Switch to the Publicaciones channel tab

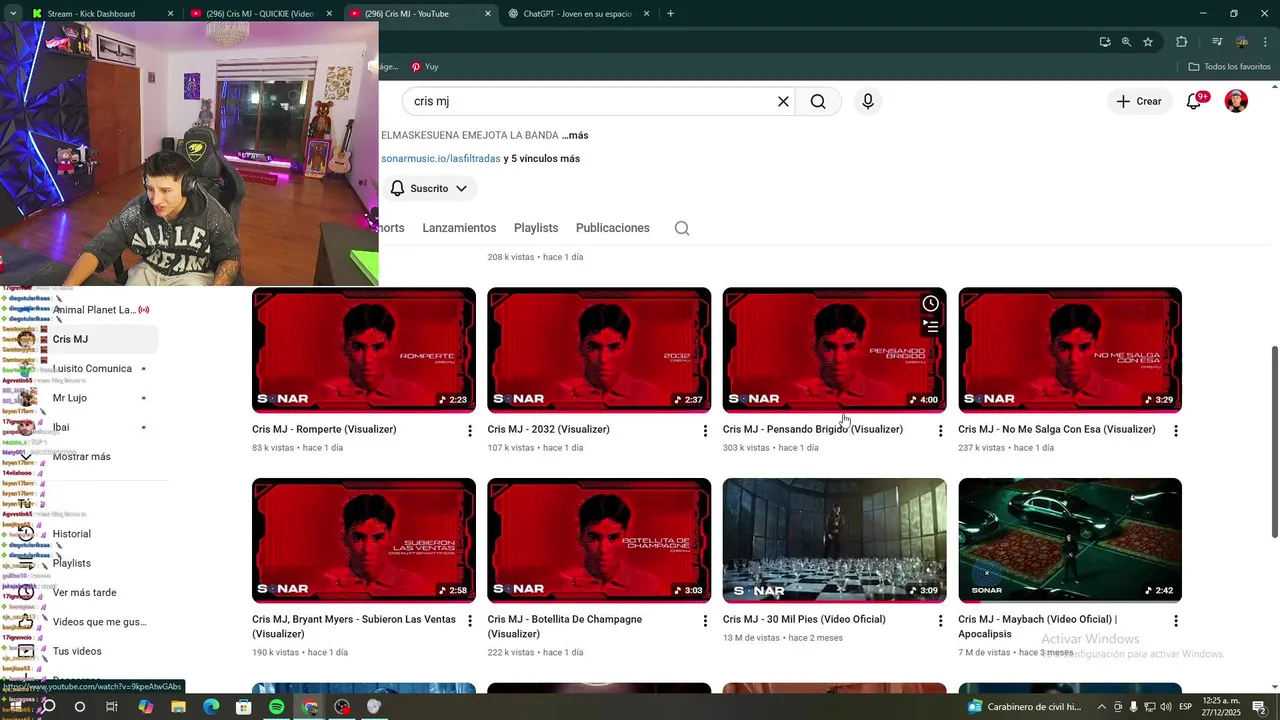coord(613,228)
